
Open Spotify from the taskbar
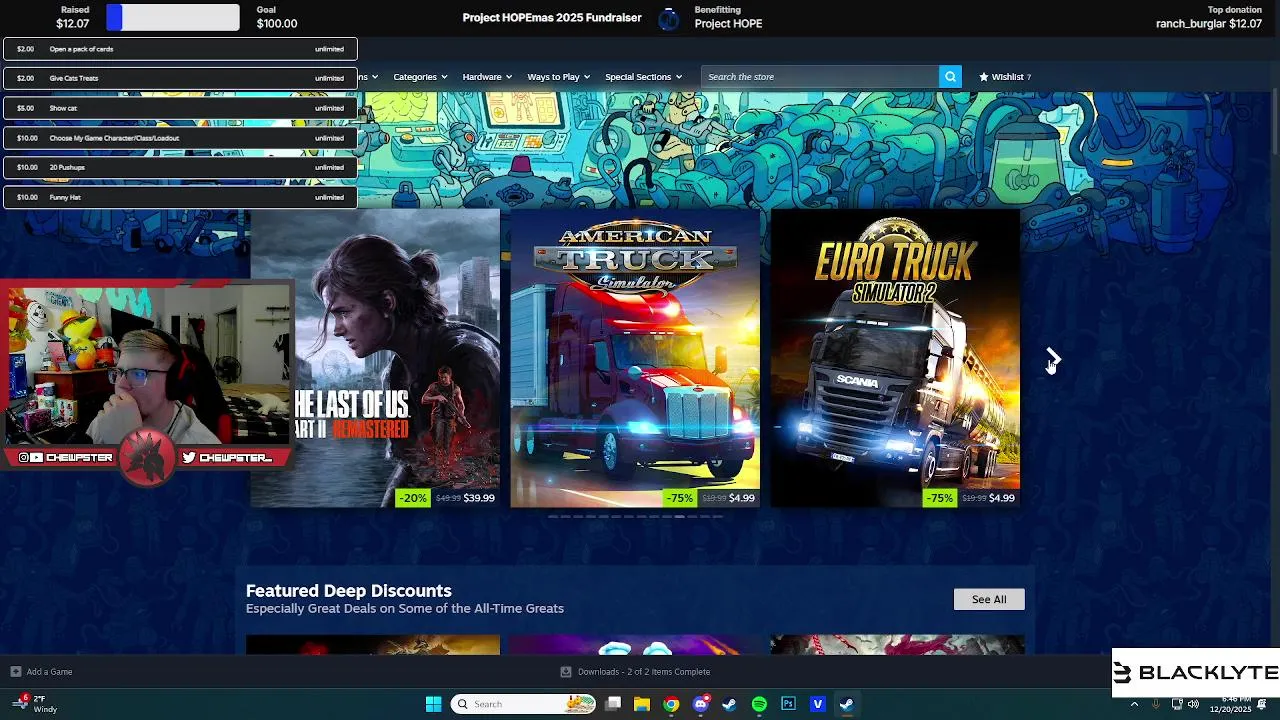point(759,704)
